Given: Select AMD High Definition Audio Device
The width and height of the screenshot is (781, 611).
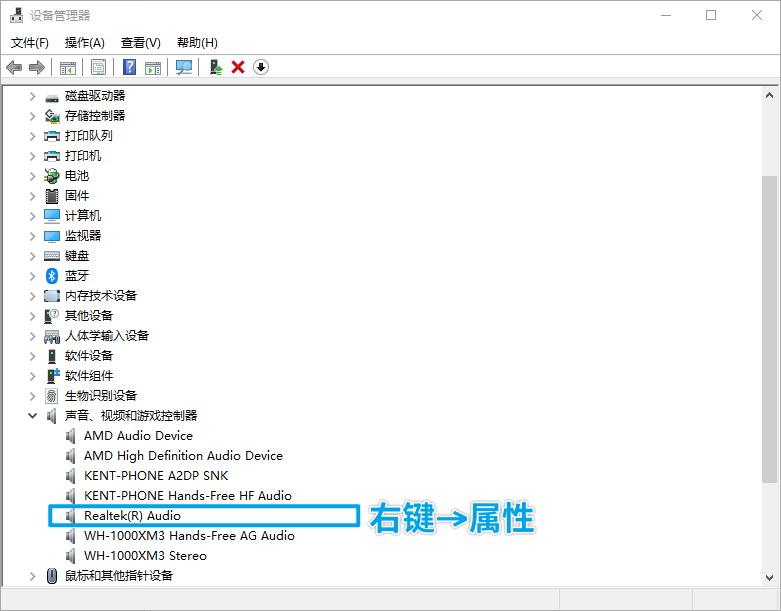Looking at the screenshot, I should click(183, 456).
